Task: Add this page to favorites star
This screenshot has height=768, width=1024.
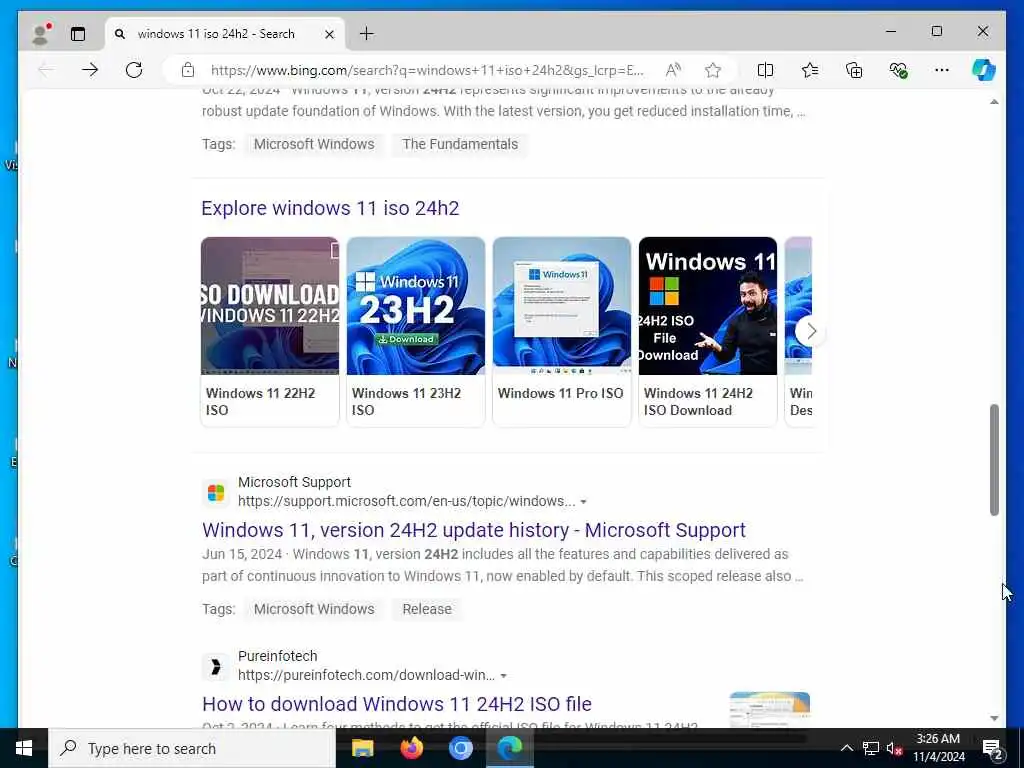Action: (712, 70)
